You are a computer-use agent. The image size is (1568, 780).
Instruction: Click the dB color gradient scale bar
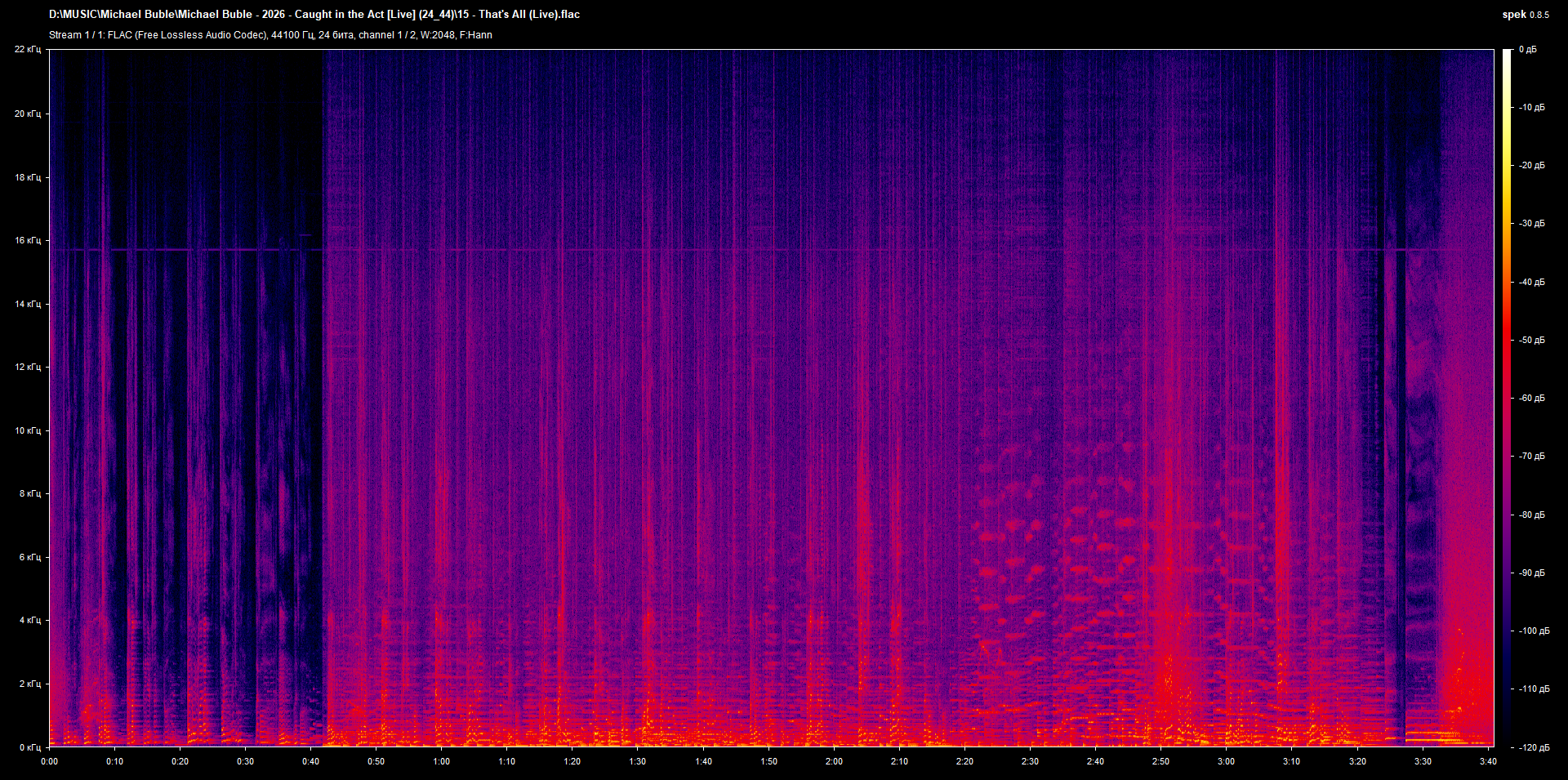pos(1507,398)
